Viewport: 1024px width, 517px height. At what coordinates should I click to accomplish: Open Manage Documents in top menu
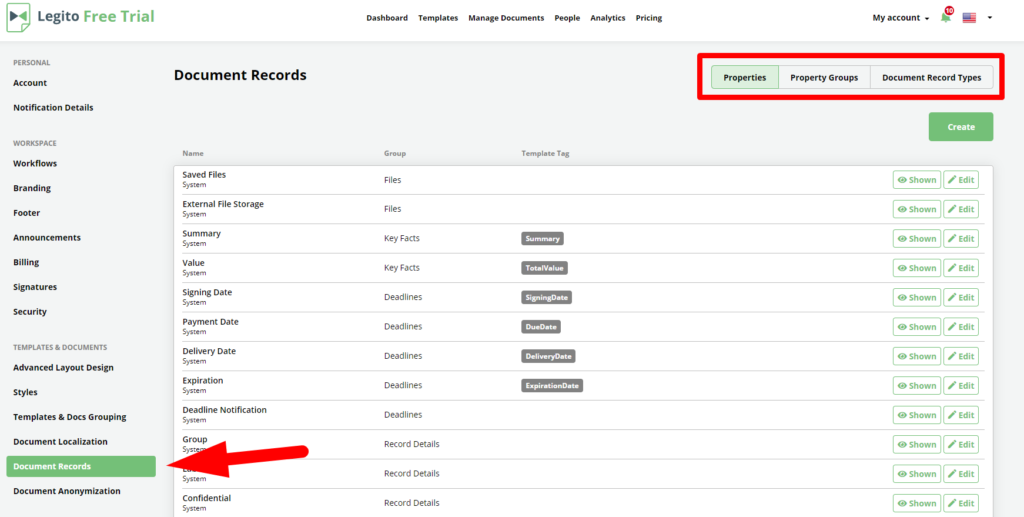(506, 18)
